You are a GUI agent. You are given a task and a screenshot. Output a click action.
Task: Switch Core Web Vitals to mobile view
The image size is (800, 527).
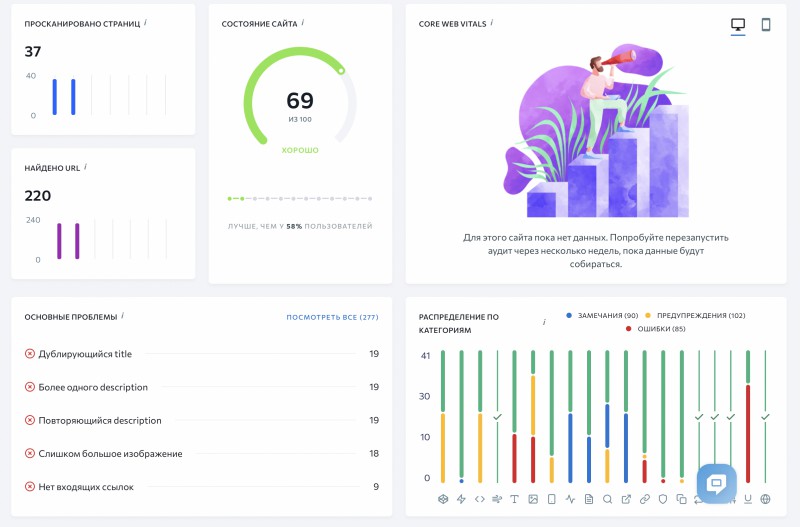766,24
